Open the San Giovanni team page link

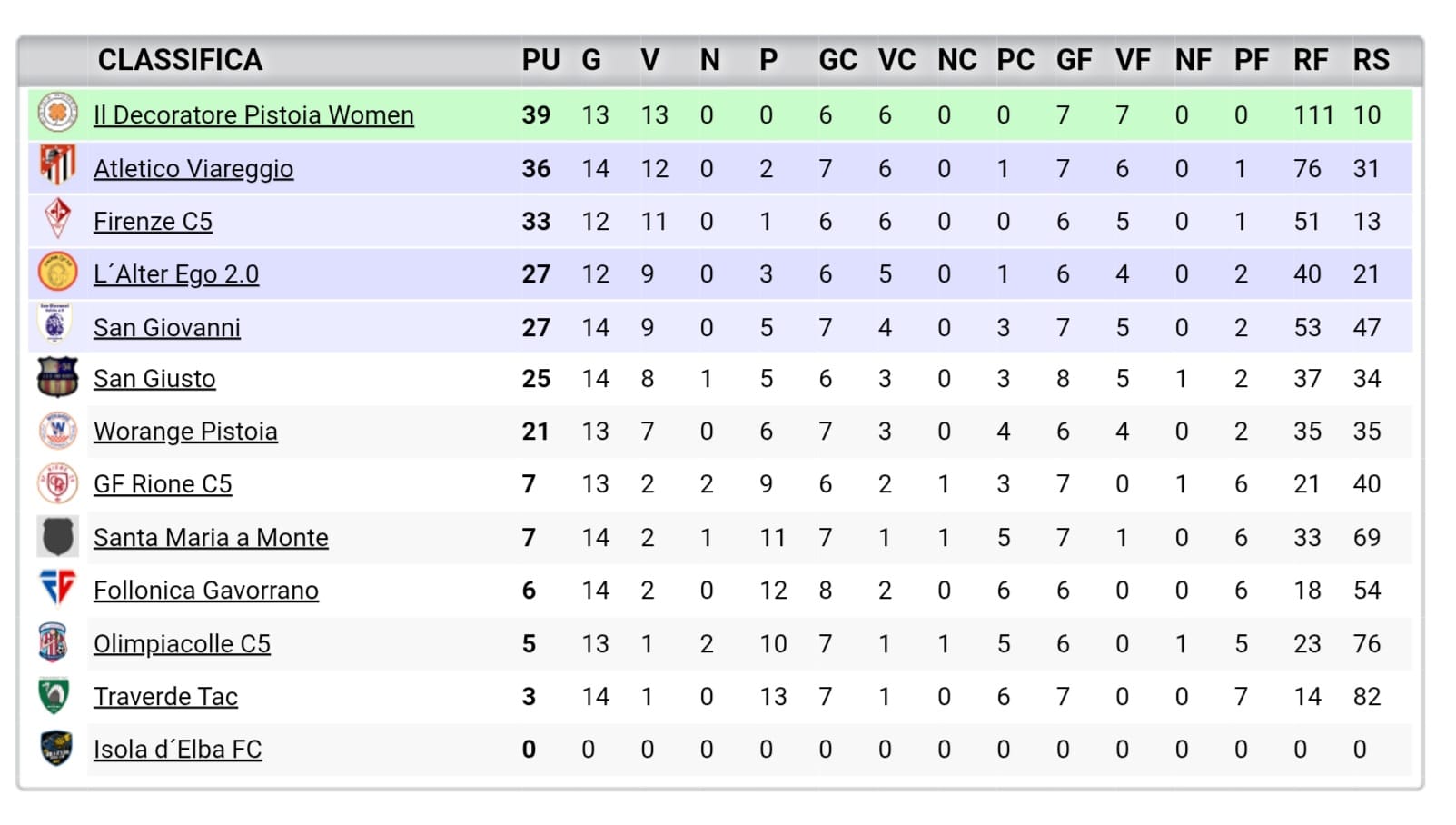[x=167, y=328]
